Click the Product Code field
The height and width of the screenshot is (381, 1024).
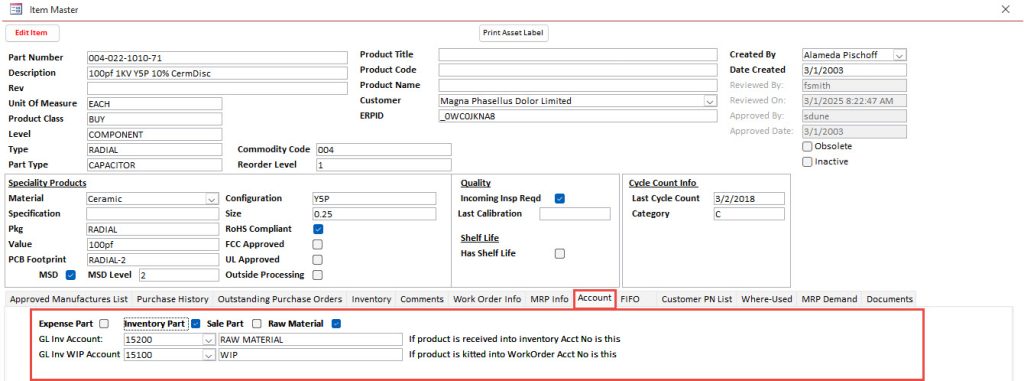(578, 70)
